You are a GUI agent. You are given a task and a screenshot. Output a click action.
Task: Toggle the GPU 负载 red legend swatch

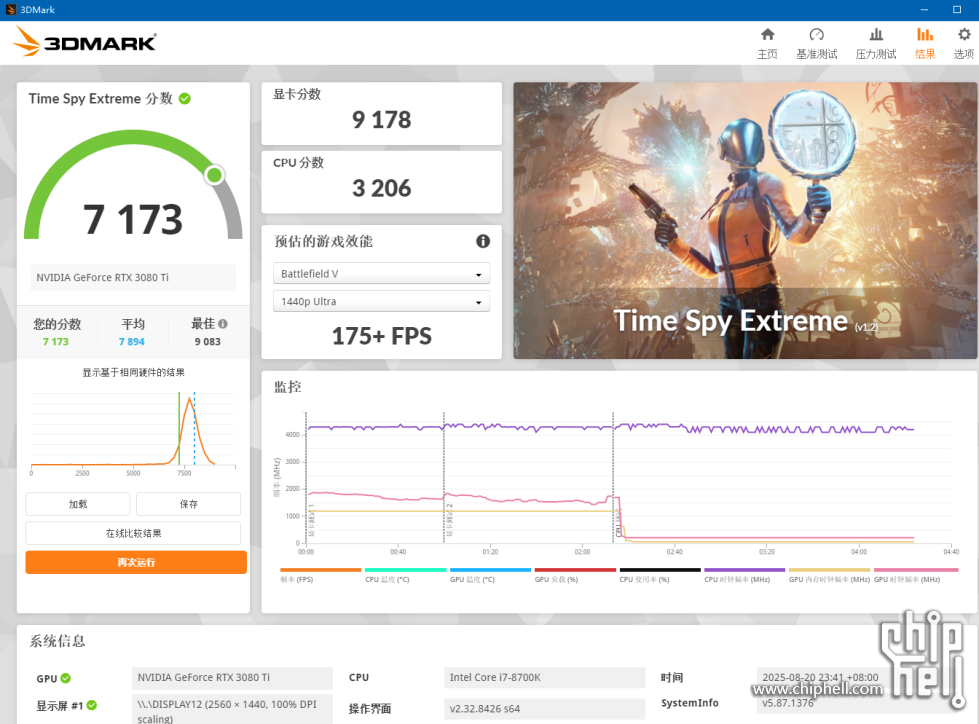(575, 570)
